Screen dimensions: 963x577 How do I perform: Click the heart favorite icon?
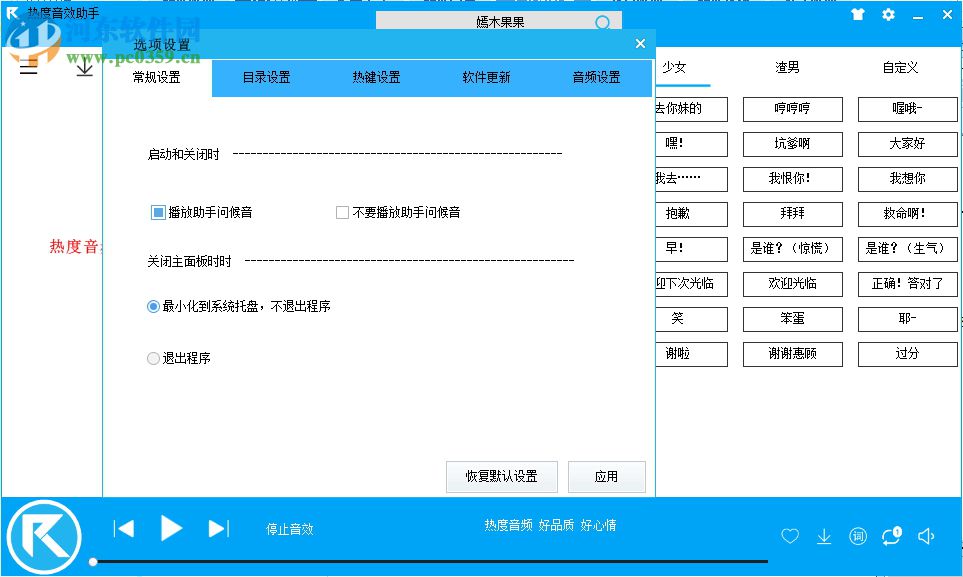pyautogui.click(x=790, y=536)
